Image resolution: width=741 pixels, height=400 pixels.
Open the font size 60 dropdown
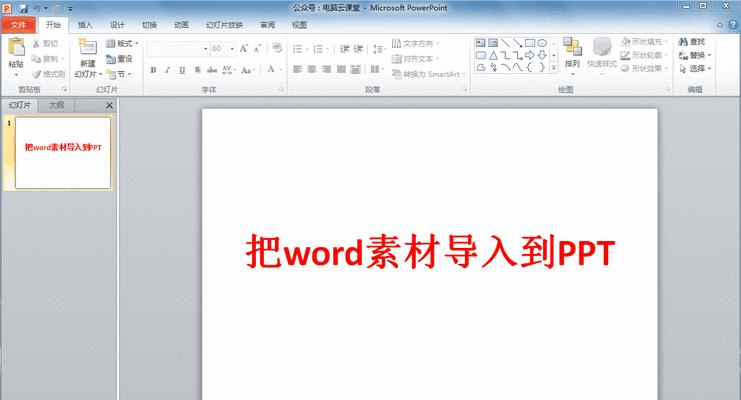232,49
